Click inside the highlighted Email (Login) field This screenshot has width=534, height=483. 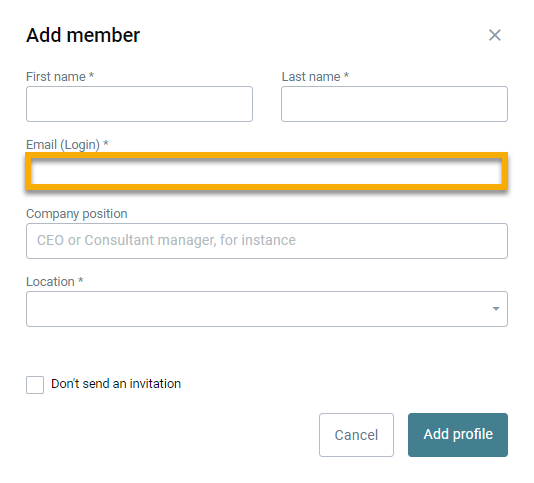[x=267, y=171]
